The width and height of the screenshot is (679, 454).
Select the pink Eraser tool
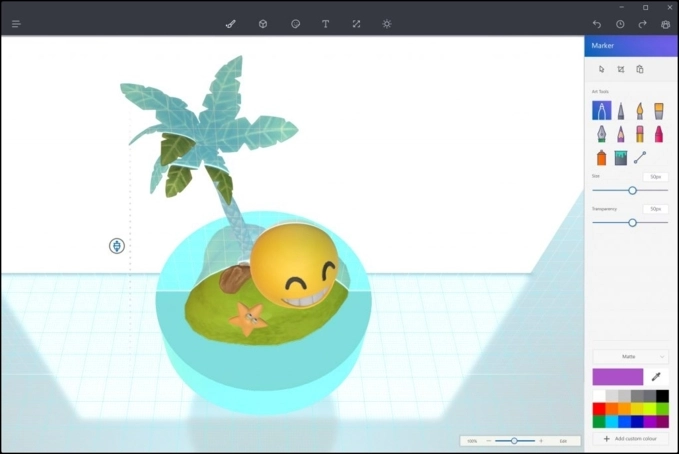point(640,134)
